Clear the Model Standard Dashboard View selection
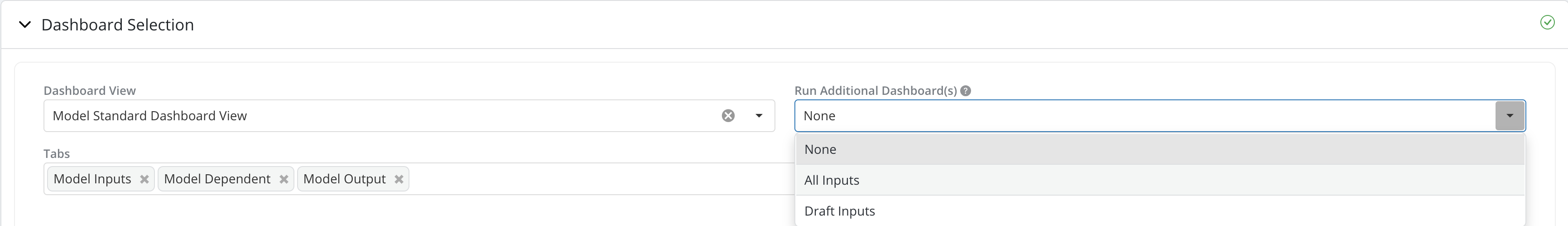 click(728, 116)
